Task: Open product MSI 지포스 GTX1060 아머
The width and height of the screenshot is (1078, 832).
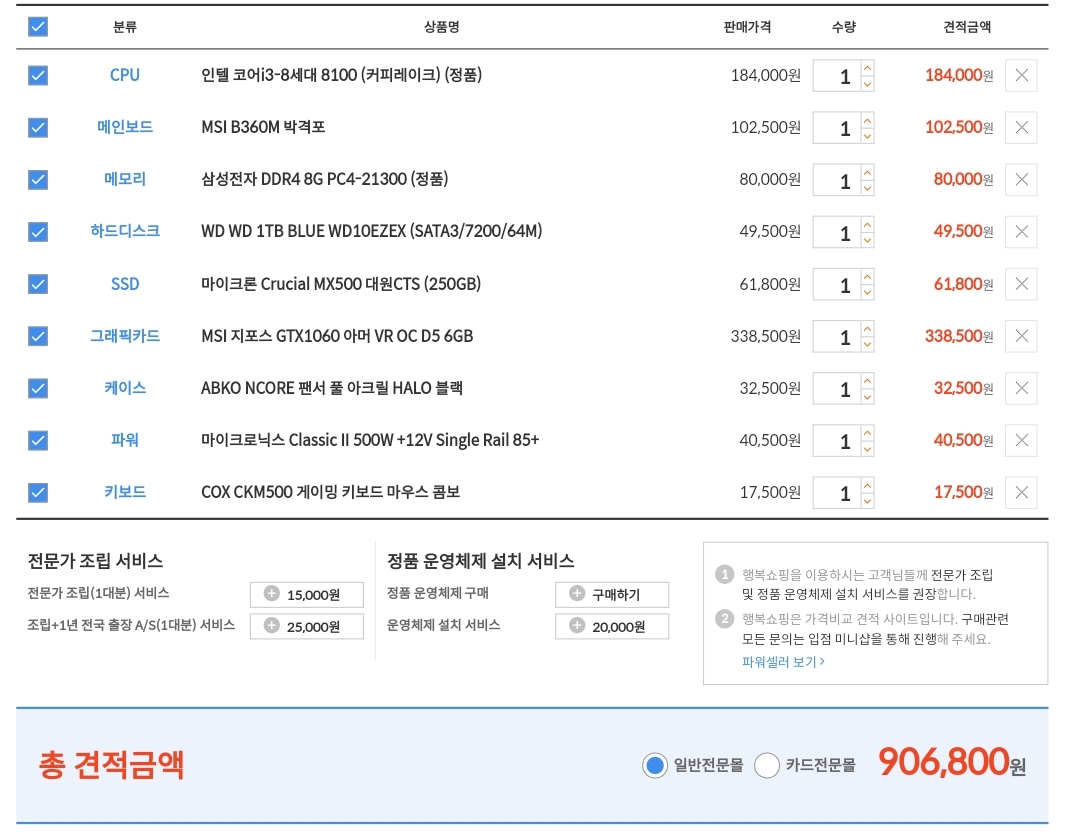Action: [337, 336]
